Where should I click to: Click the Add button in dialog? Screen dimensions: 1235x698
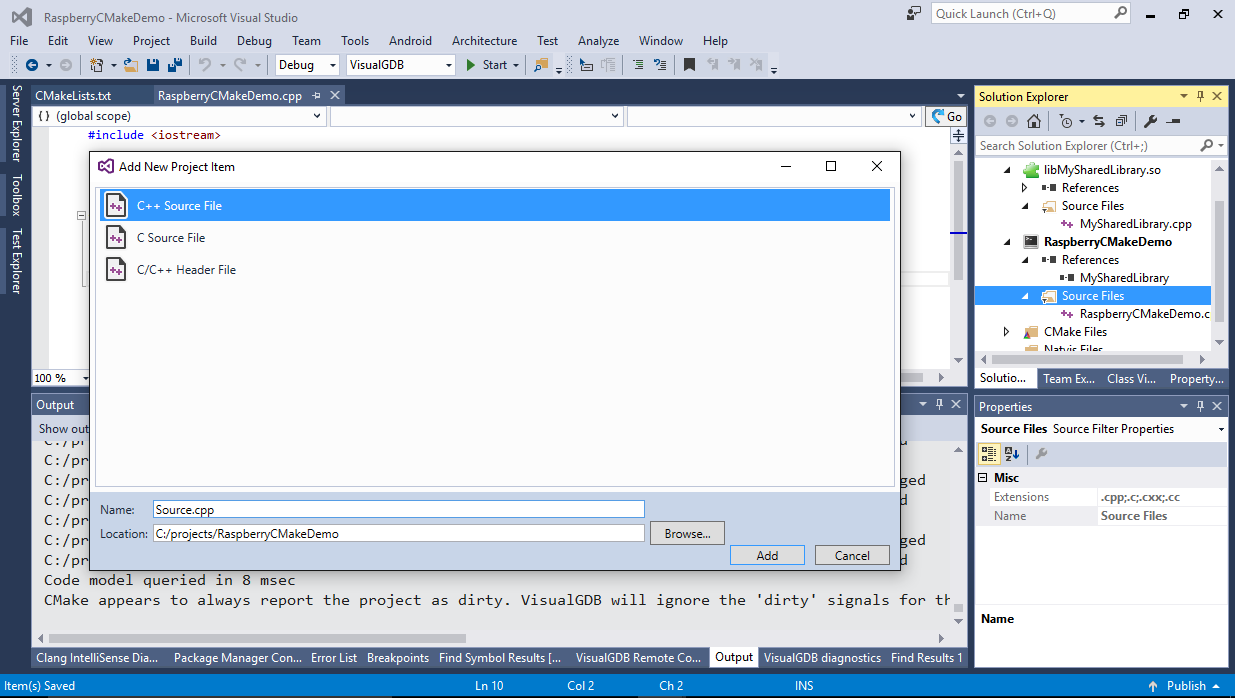[767, 555]
